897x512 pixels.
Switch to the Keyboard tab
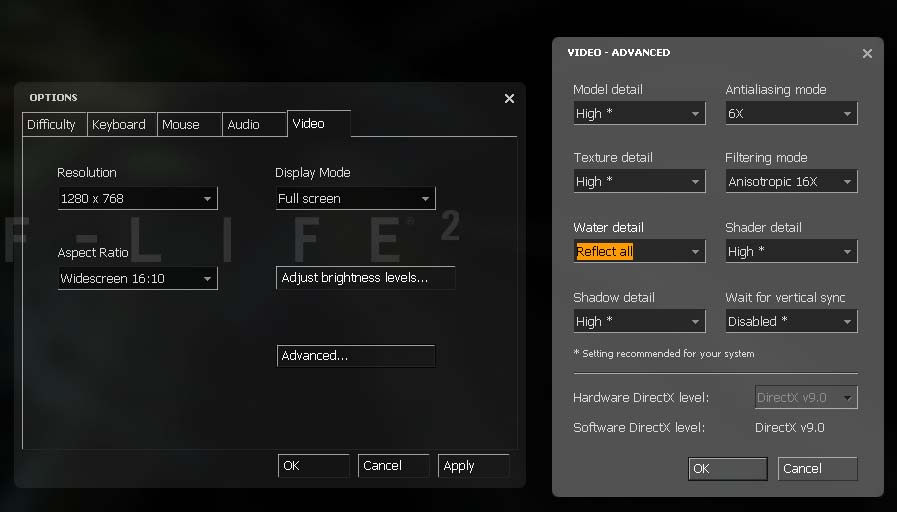(x=122, y=125)
